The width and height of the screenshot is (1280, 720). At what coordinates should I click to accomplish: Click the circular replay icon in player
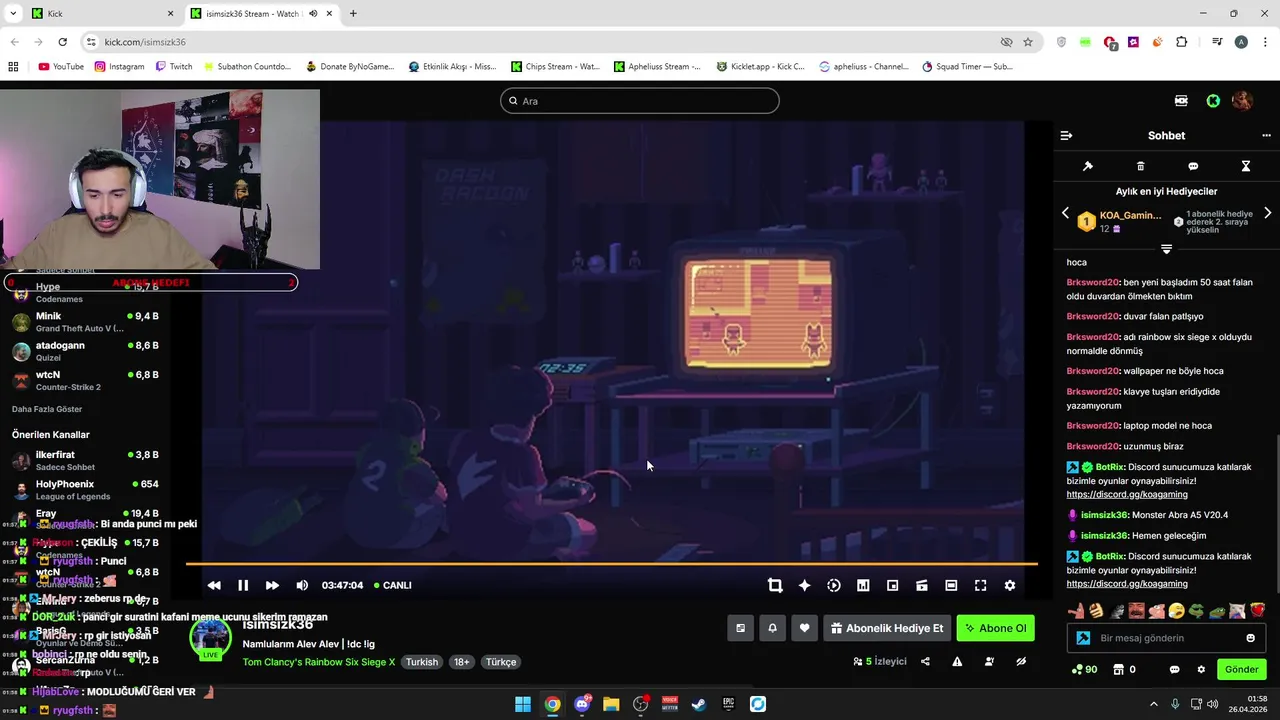[x=834, y=585]
